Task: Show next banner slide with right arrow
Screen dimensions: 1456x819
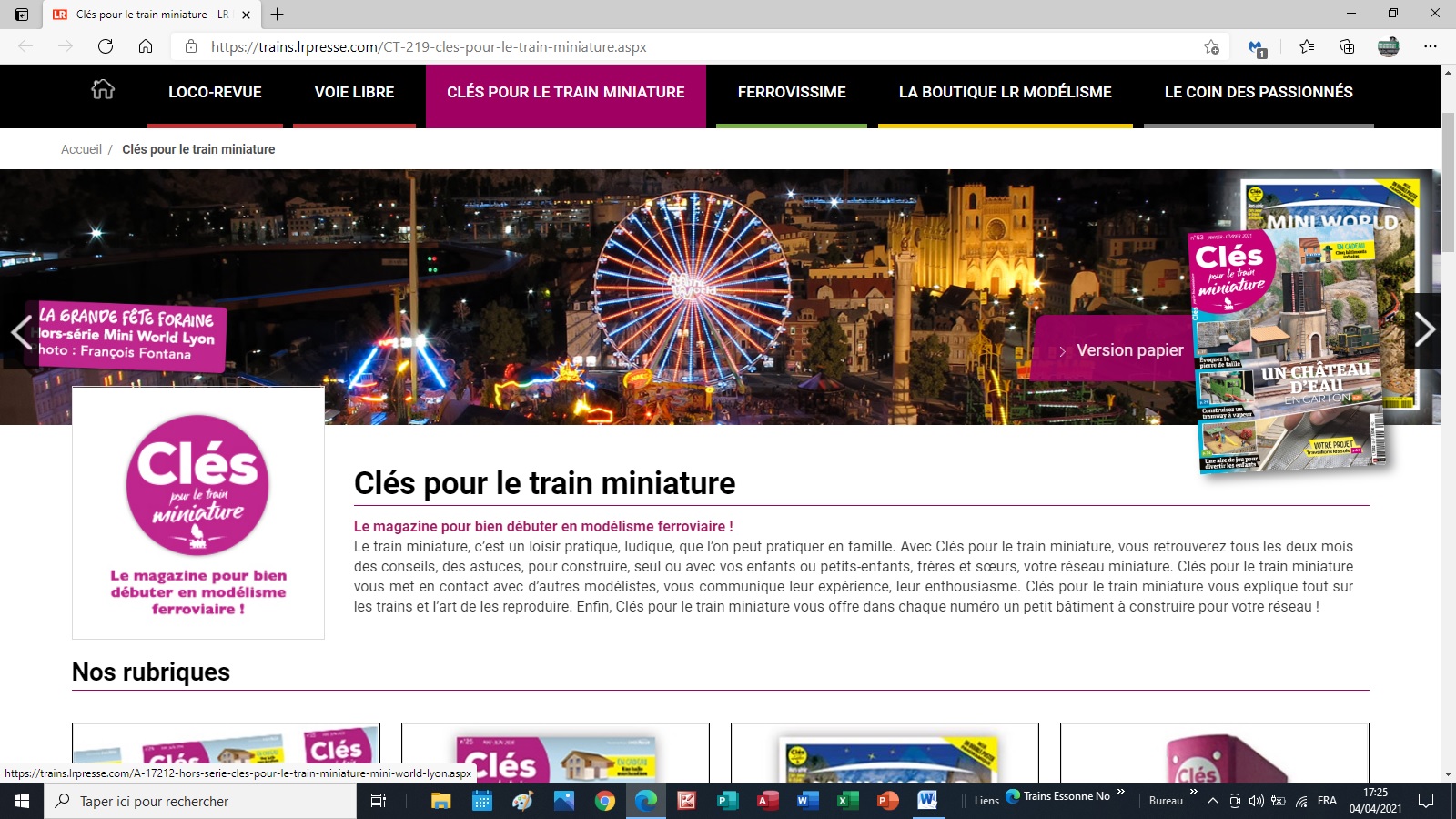Action: (1424, 329)
